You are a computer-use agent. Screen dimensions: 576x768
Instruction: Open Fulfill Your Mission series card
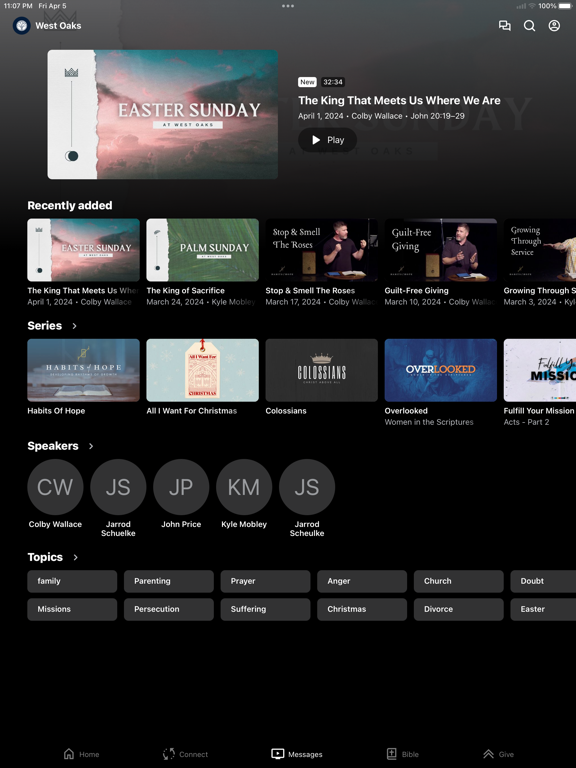tap(540, 370)
